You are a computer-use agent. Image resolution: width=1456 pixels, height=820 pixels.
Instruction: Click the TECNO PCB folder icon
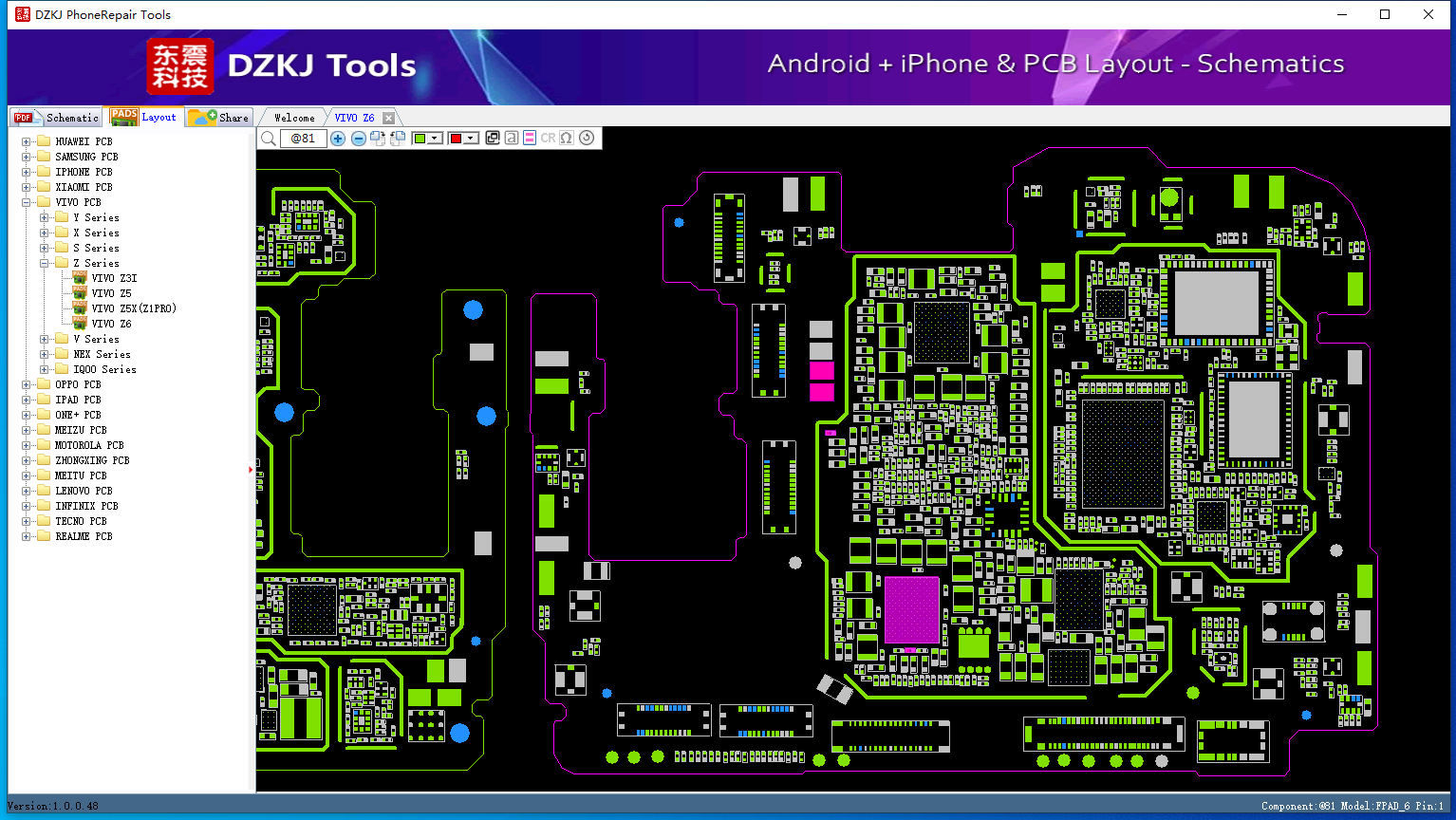click(43, 521)
